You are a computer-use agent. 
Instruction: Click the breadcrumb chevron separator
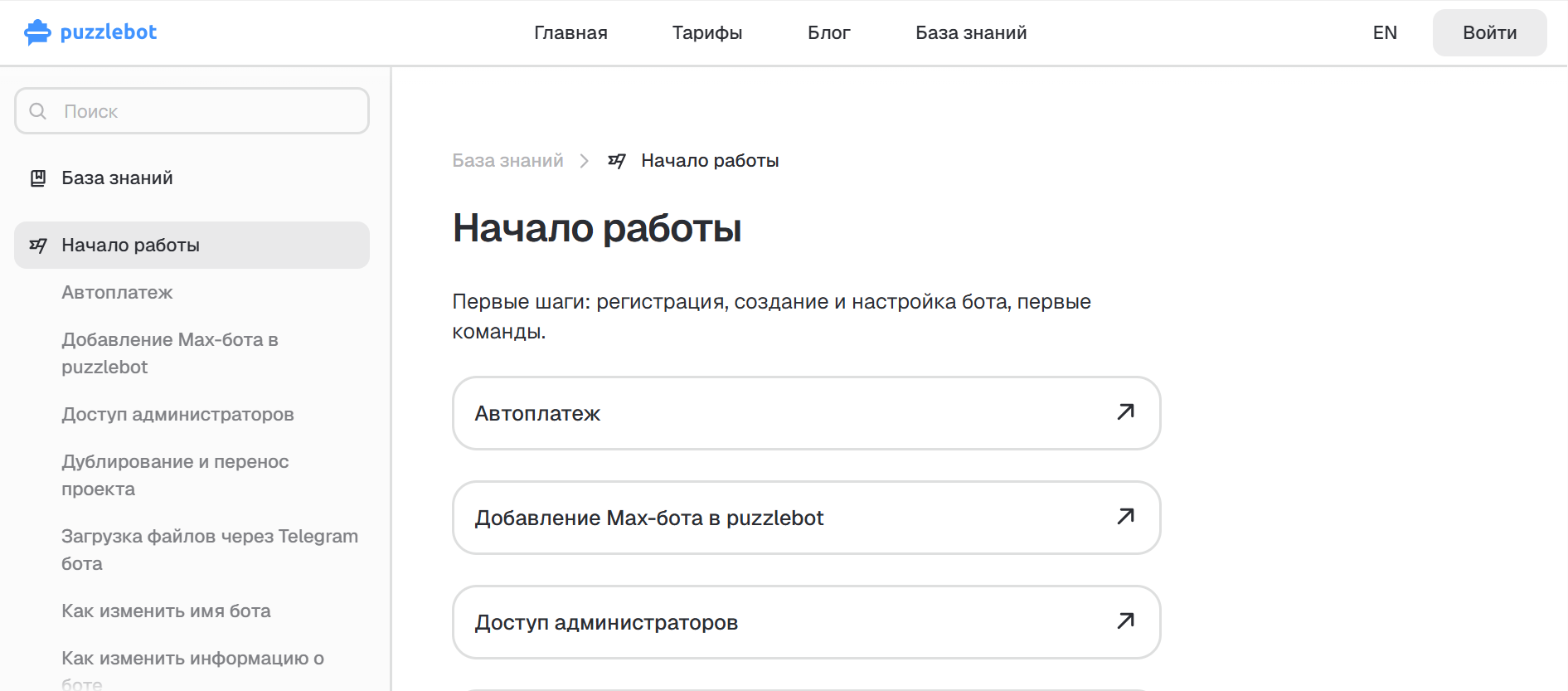click(x=585, y=161)
